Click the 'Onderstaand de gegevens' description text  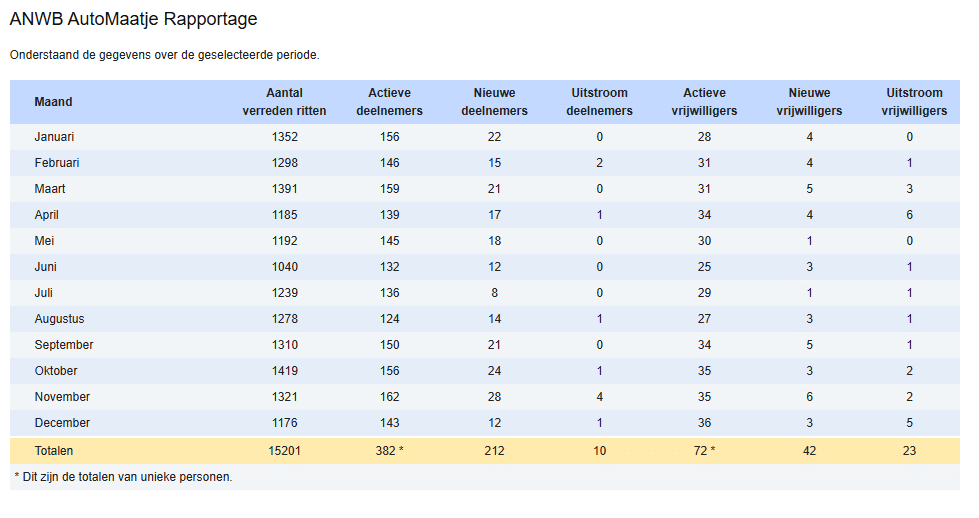pos(164,55)
